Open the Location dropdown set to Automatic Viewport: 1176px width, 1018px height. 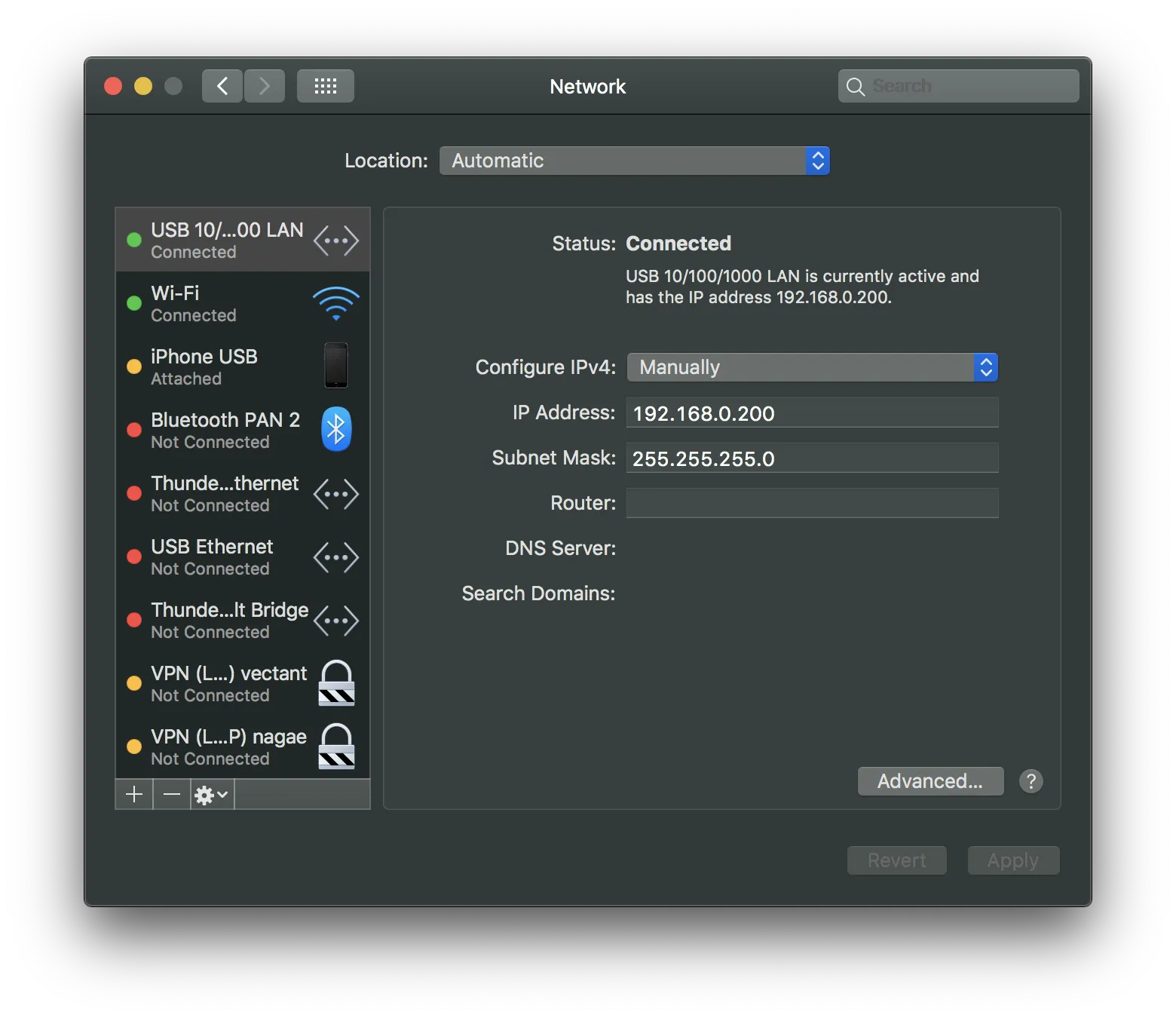[x=634, y=161]
